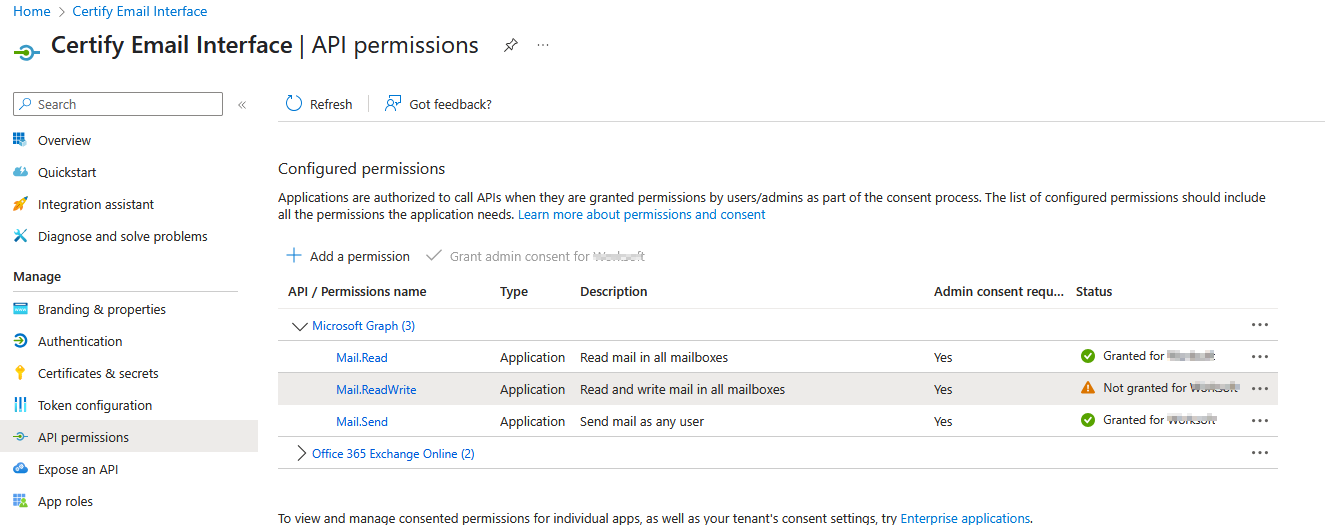Click the Branding & properties icon
This screenshot has height=525, width=1325.
click(20, 309)
